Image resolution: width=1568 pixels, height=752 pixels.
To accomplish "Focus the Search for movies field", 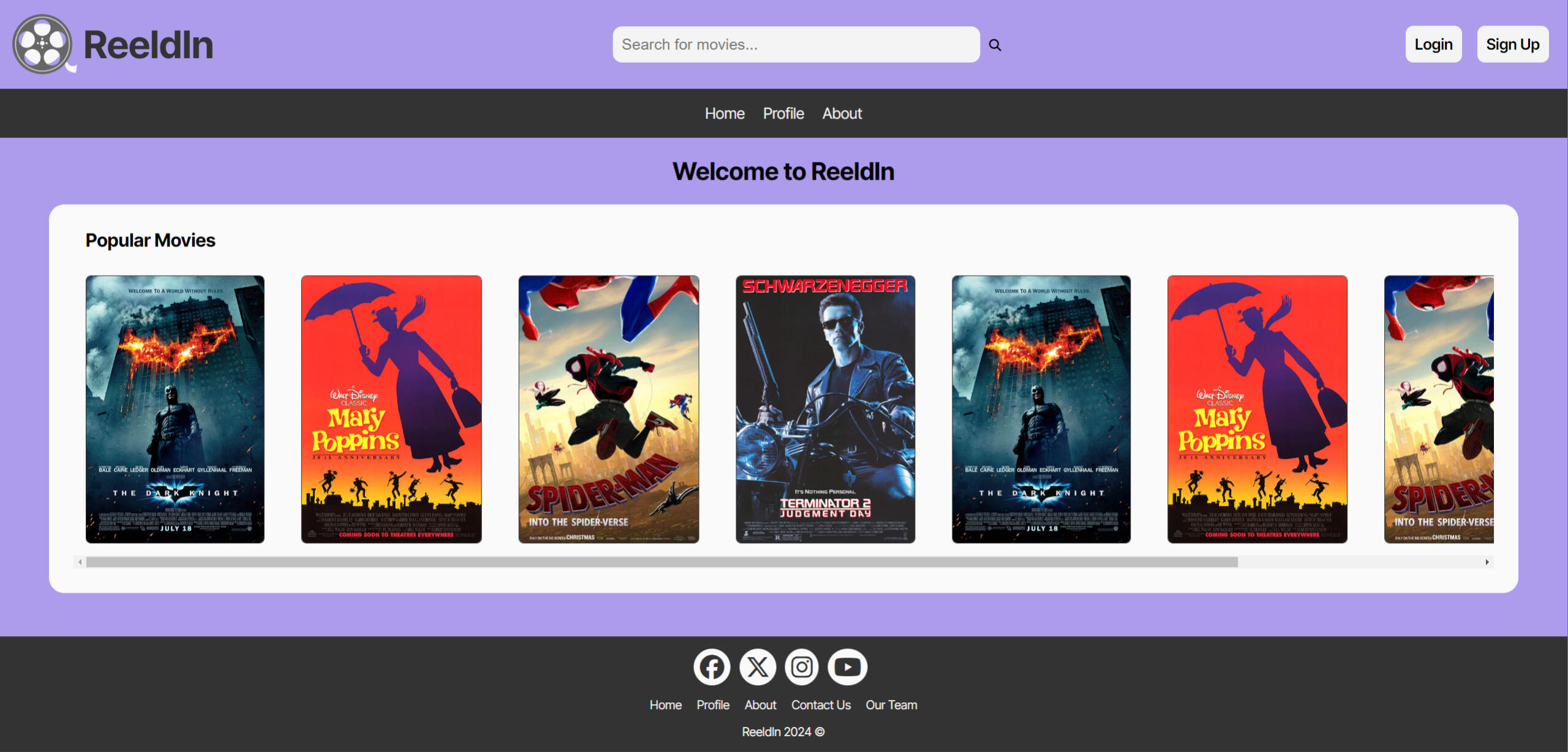I will point(796,44).
